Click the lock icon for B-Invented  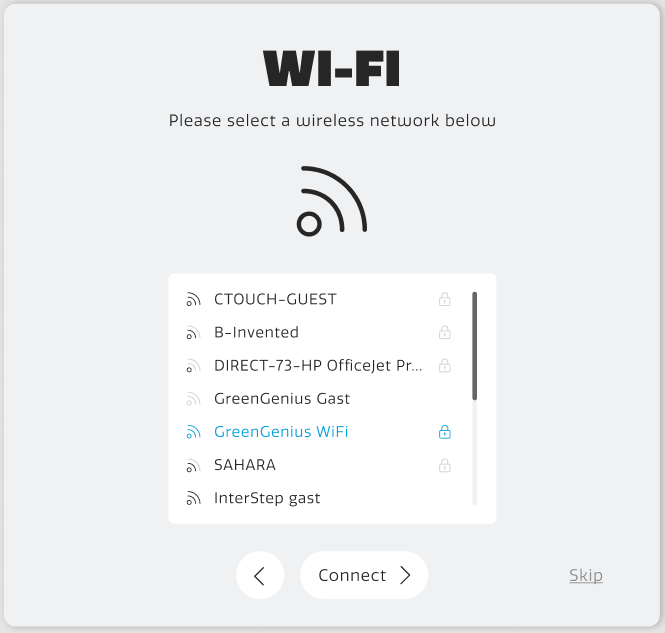pyautogui.click(x=445, y=332)
